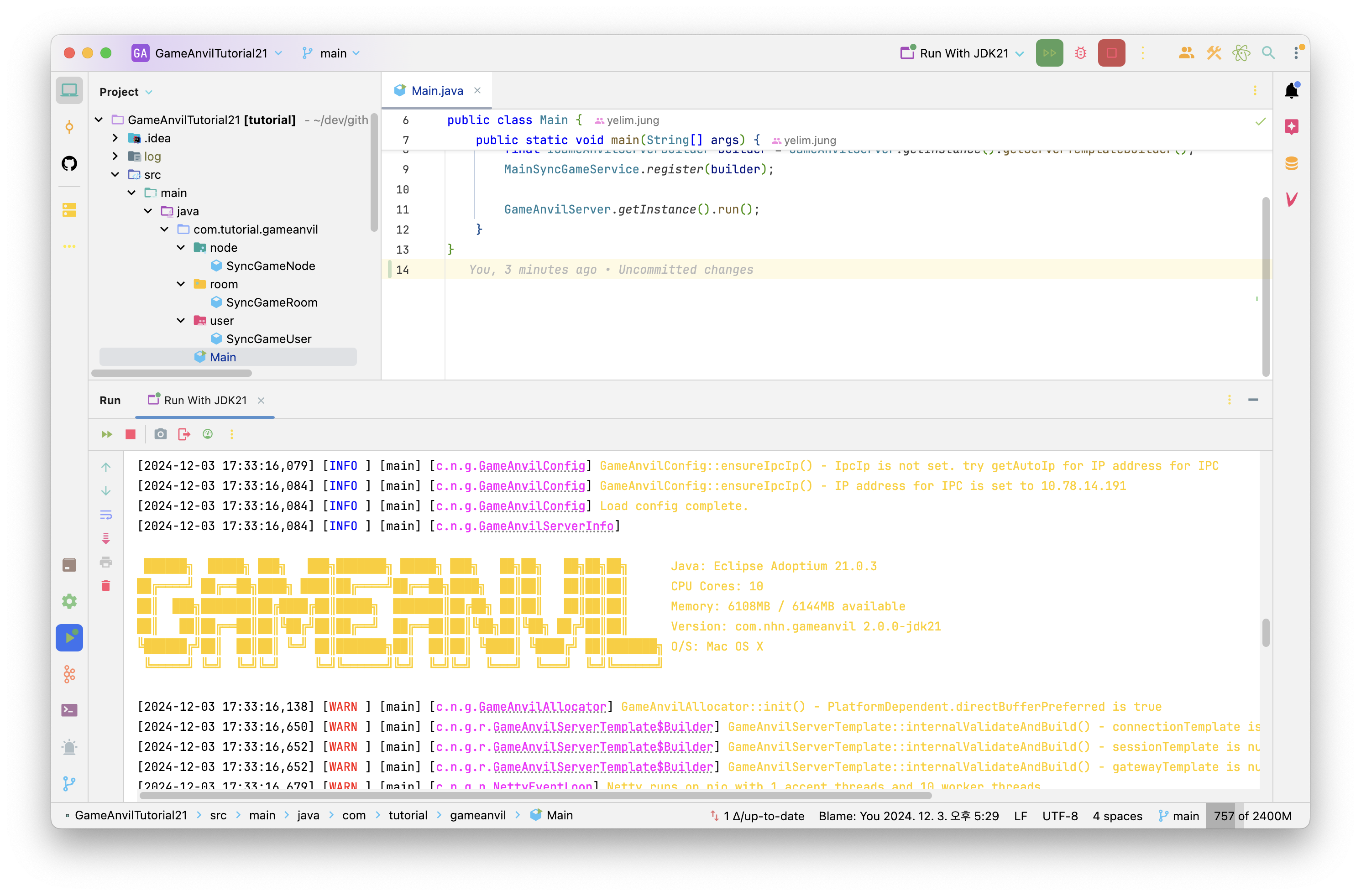Screen dimensions: 1361x896
Task: Toggle soft-wrap in the console
Action: tap(106, 514)
